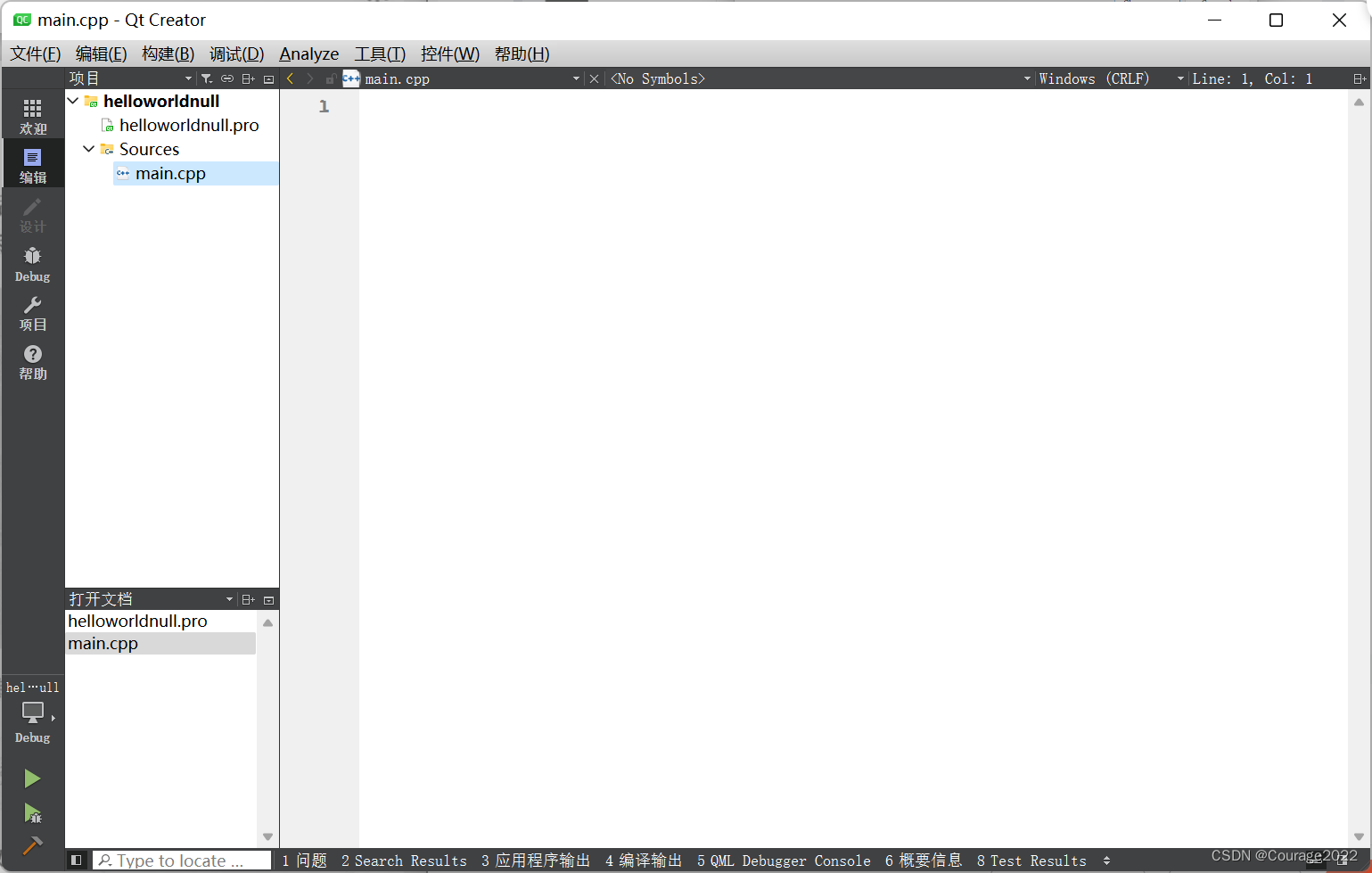This screenshot has width=1372, height=873.
Task: Split the editor view icon
Action: (1360, 78)
